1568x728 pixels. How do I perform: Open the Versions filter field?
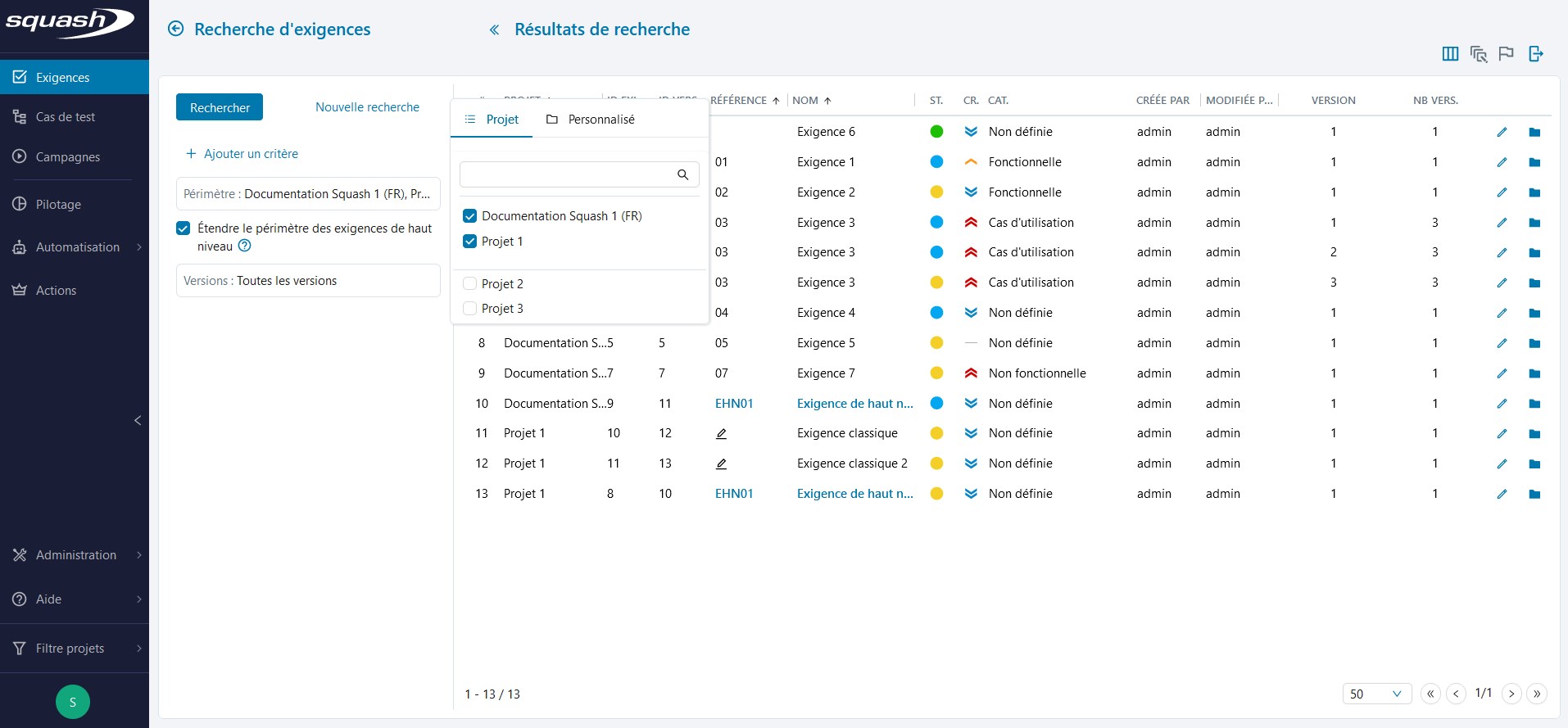(x=308, y=281)
